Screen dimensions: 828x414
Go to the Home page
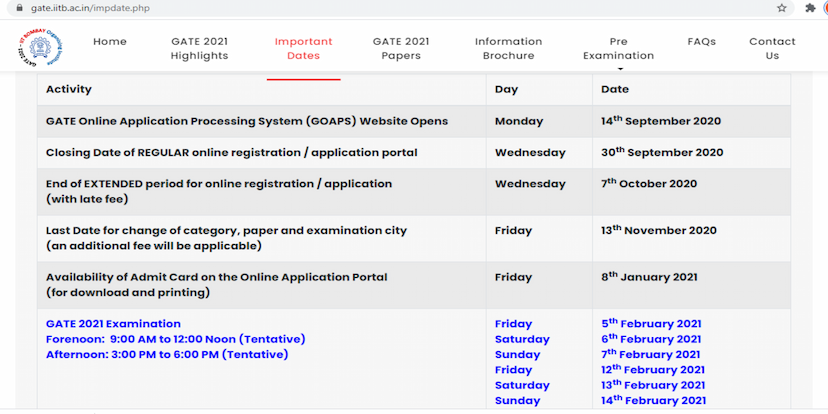click(x=110, y=42)
